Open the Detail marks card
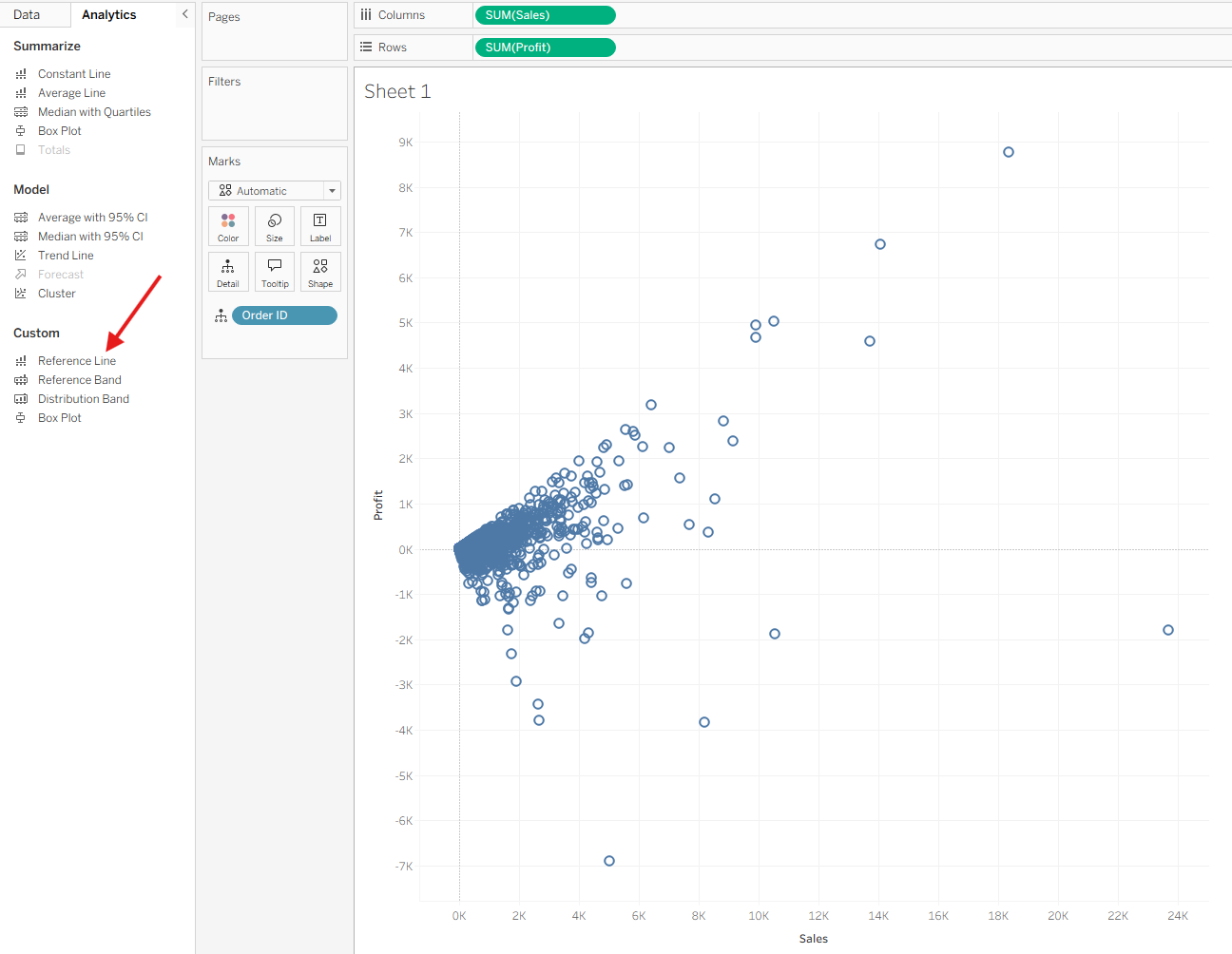The image size is (1232, 954). (228, 272)
